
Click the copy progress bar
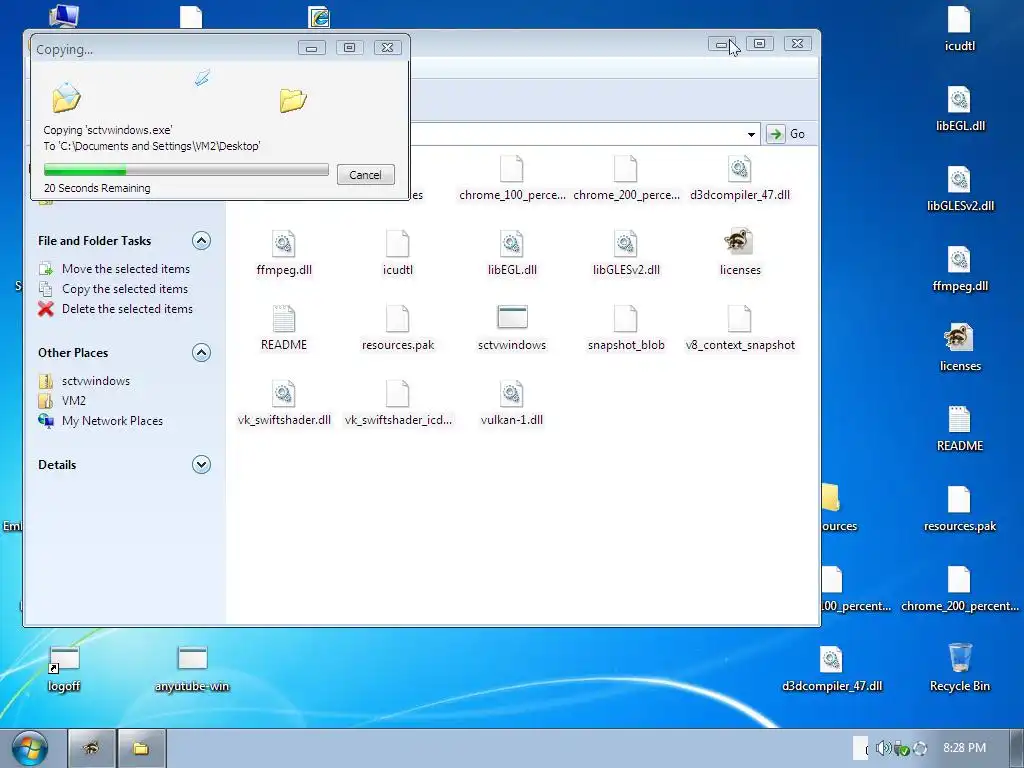point(186,170)
